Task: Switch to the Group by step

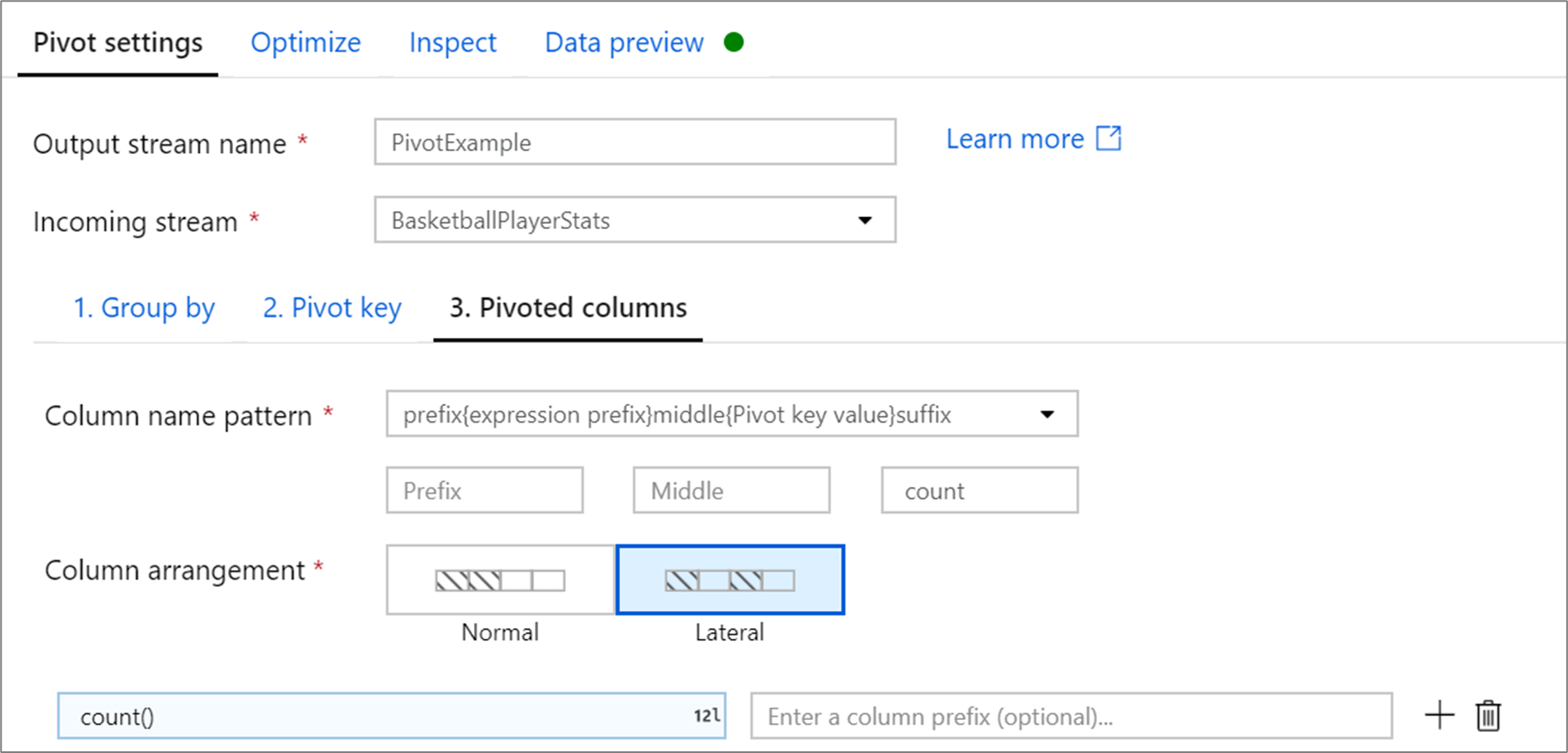Action: click(144, 308)
